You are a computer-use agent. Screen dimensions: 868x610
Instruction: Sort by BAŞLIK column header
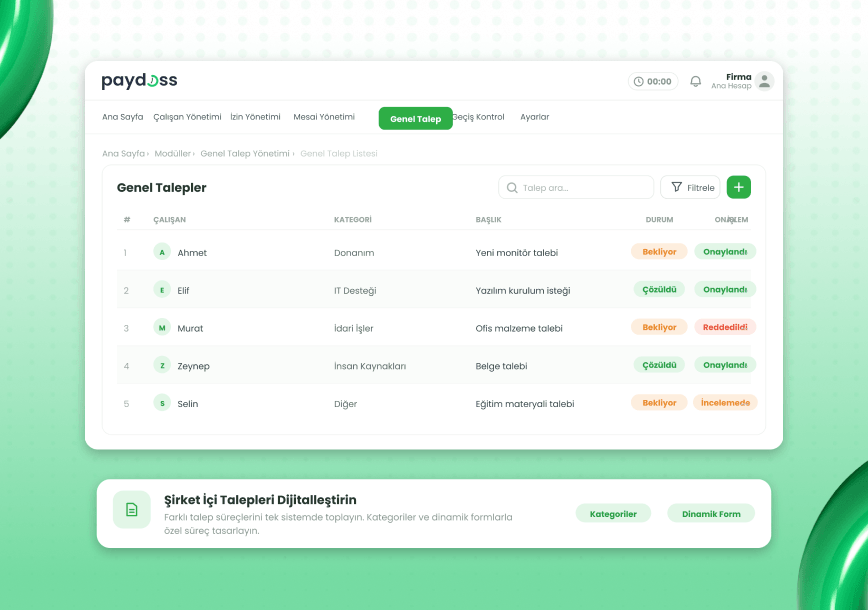488,220
